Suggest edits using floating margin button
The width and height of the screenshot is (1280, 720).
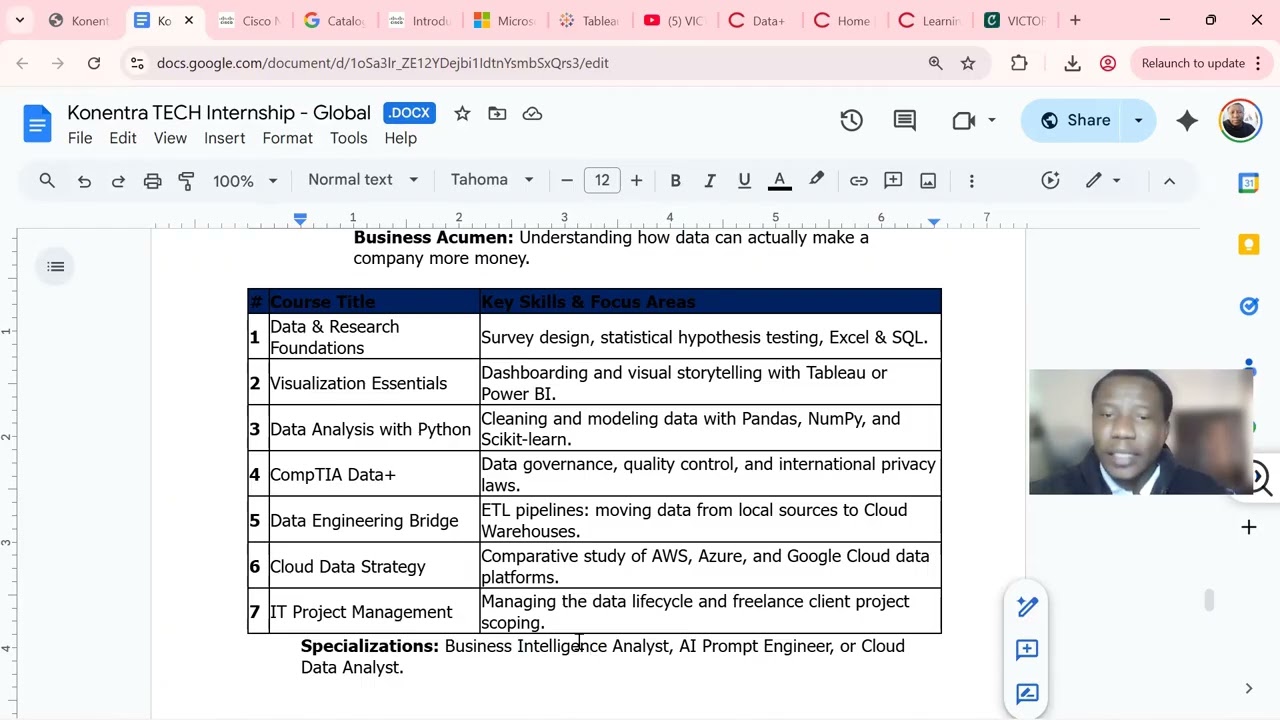click(x=1027, y=694)
